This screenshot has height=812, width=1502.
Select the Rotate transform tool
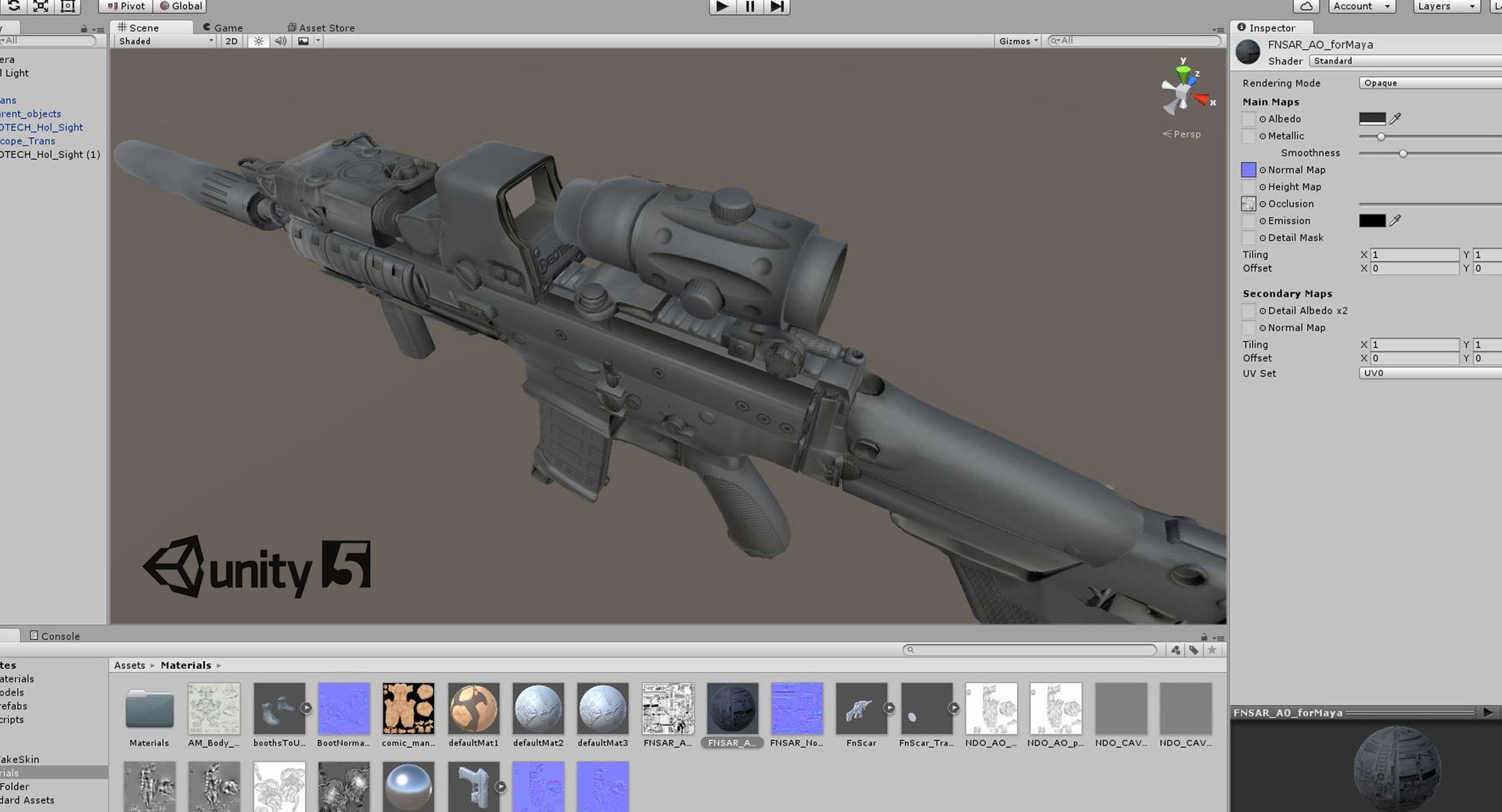pos(13,6)
